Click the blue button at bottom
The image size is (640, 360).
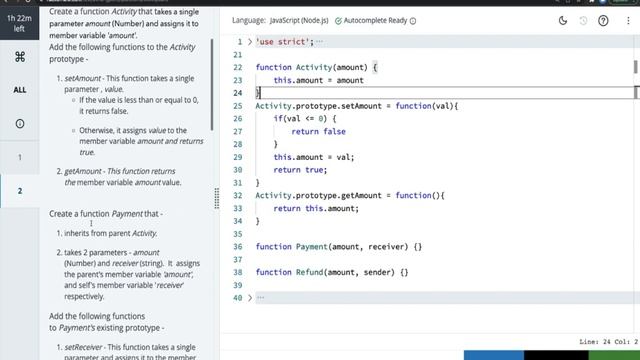point(494,355)
